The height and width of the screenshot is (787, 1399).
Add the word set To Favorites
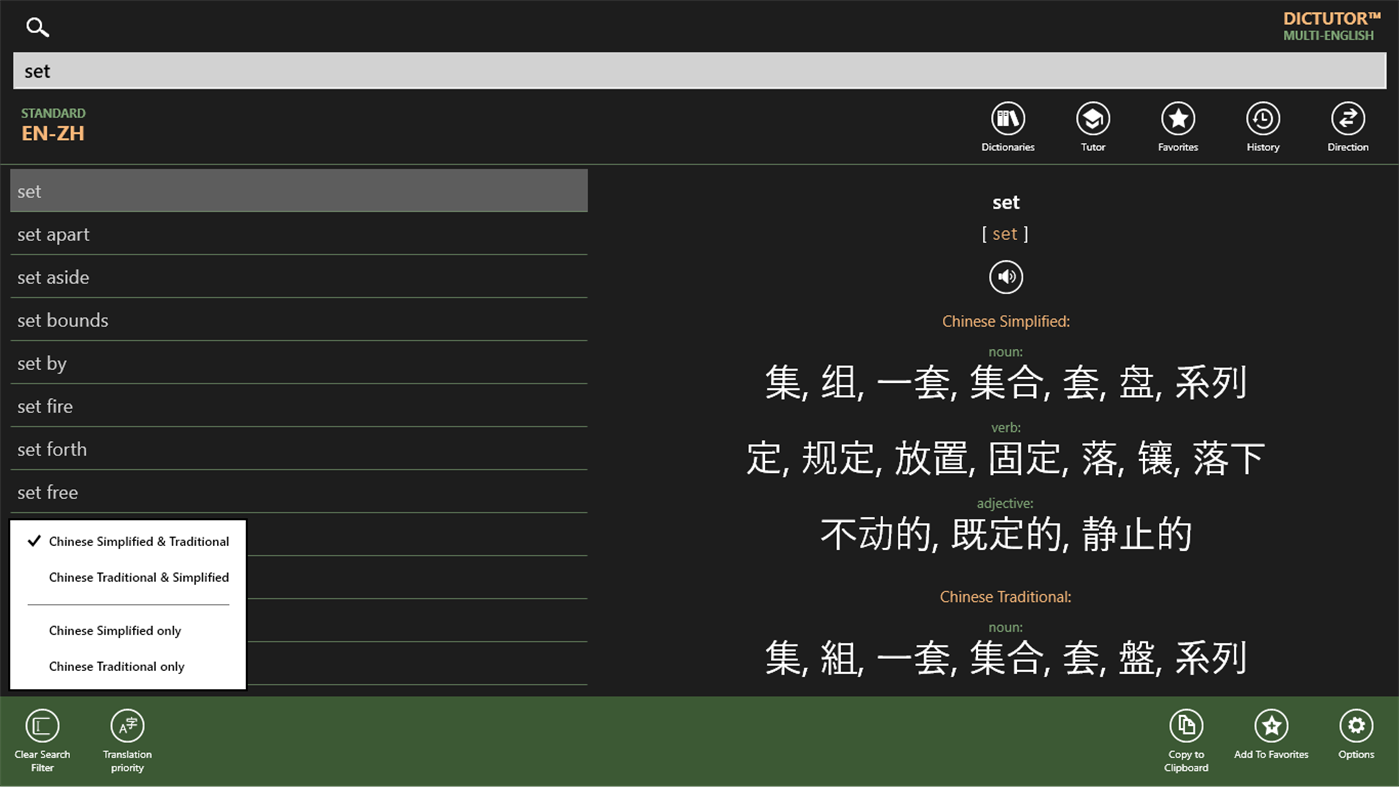click(x=1270, y=727)
